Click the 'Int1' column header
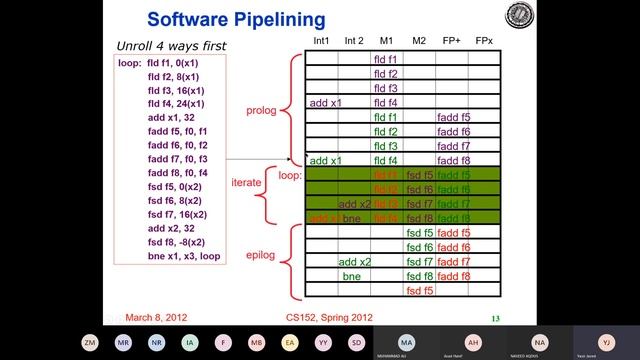 coord(321,41)
